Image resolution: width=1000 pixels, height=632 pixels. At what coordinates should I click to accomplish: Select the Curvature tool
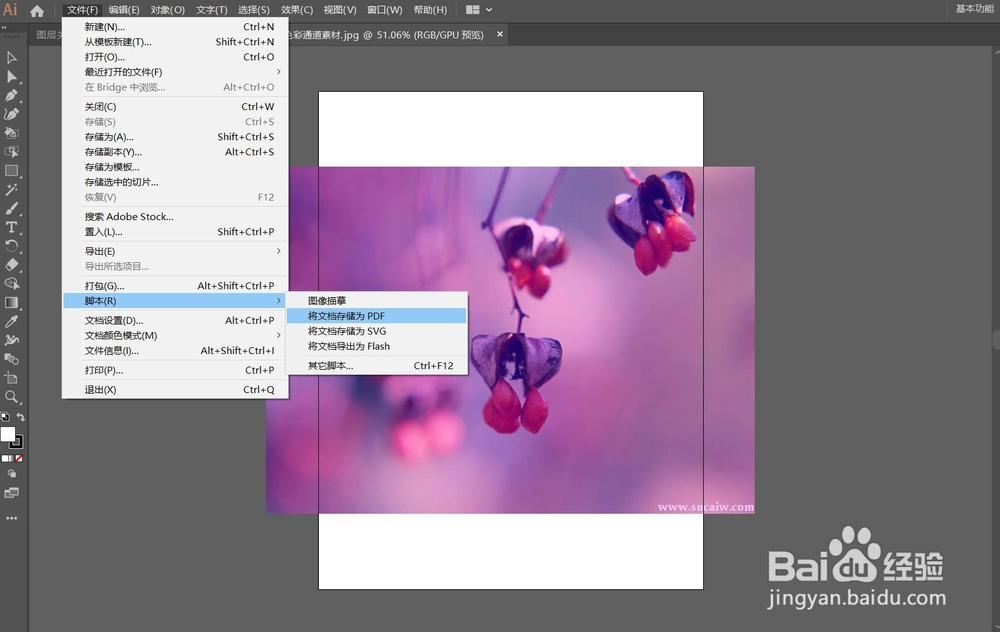point(11,114)
